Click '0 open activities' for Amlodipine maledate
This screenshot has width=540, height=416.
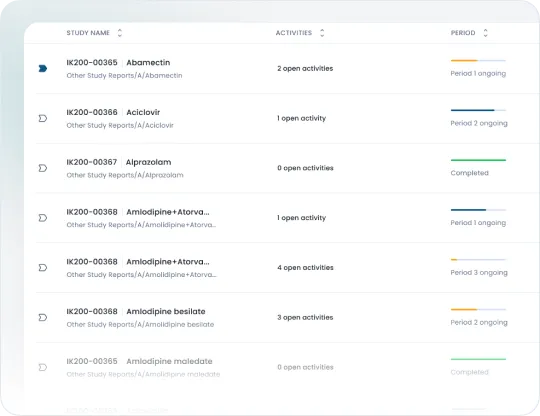[x=305, y=367]
